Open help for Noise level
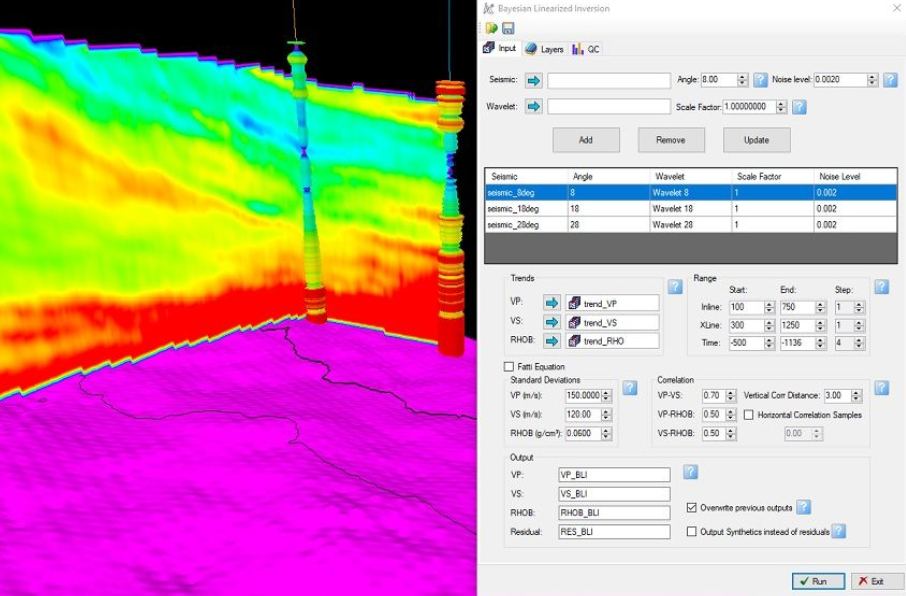The width and height of the screenshot is (906, 596). click(x=889, y=80)
